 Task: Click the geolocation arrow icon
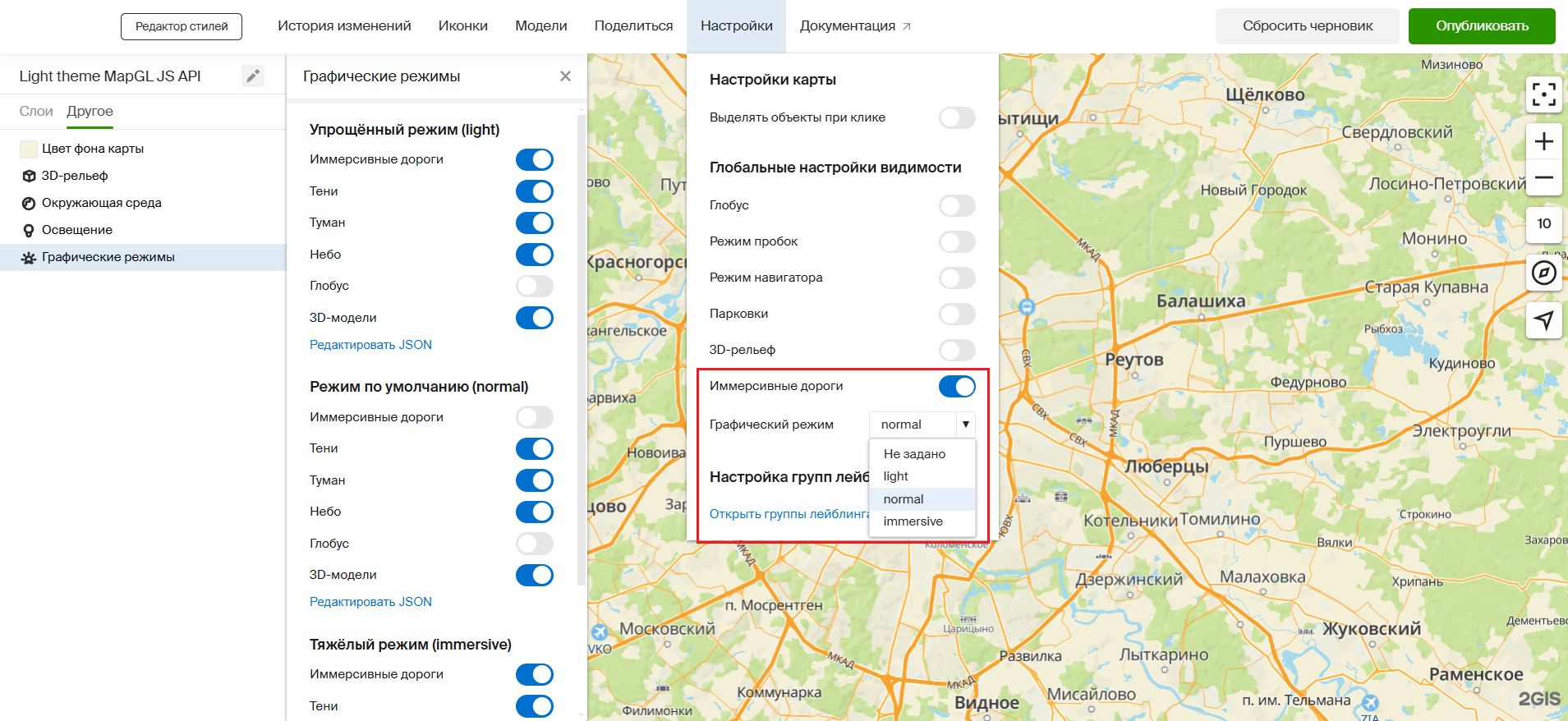(1543, 320)
